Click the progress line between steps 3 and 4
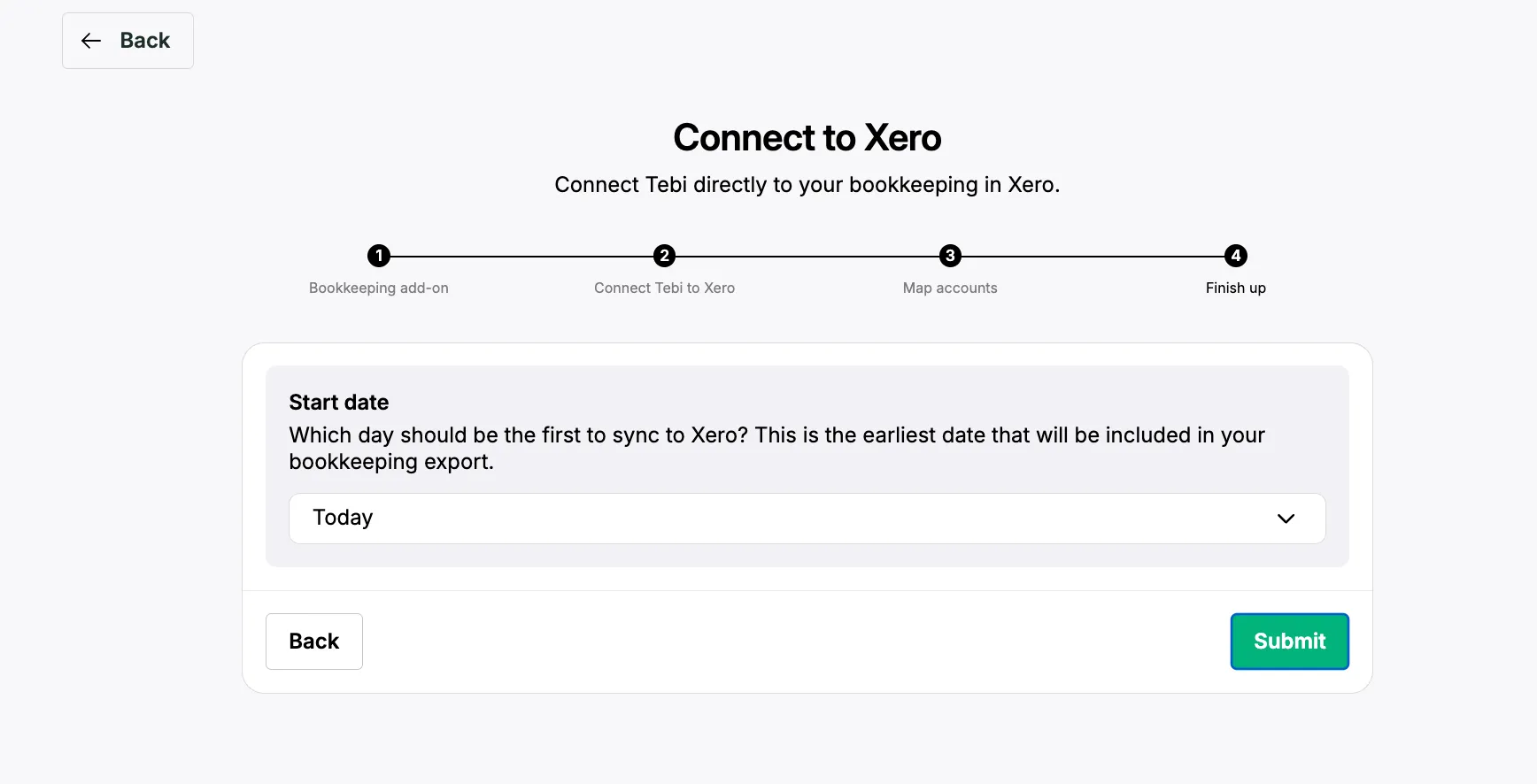This screenshot has width=1537, height=784. click(x=1093, y=257)
